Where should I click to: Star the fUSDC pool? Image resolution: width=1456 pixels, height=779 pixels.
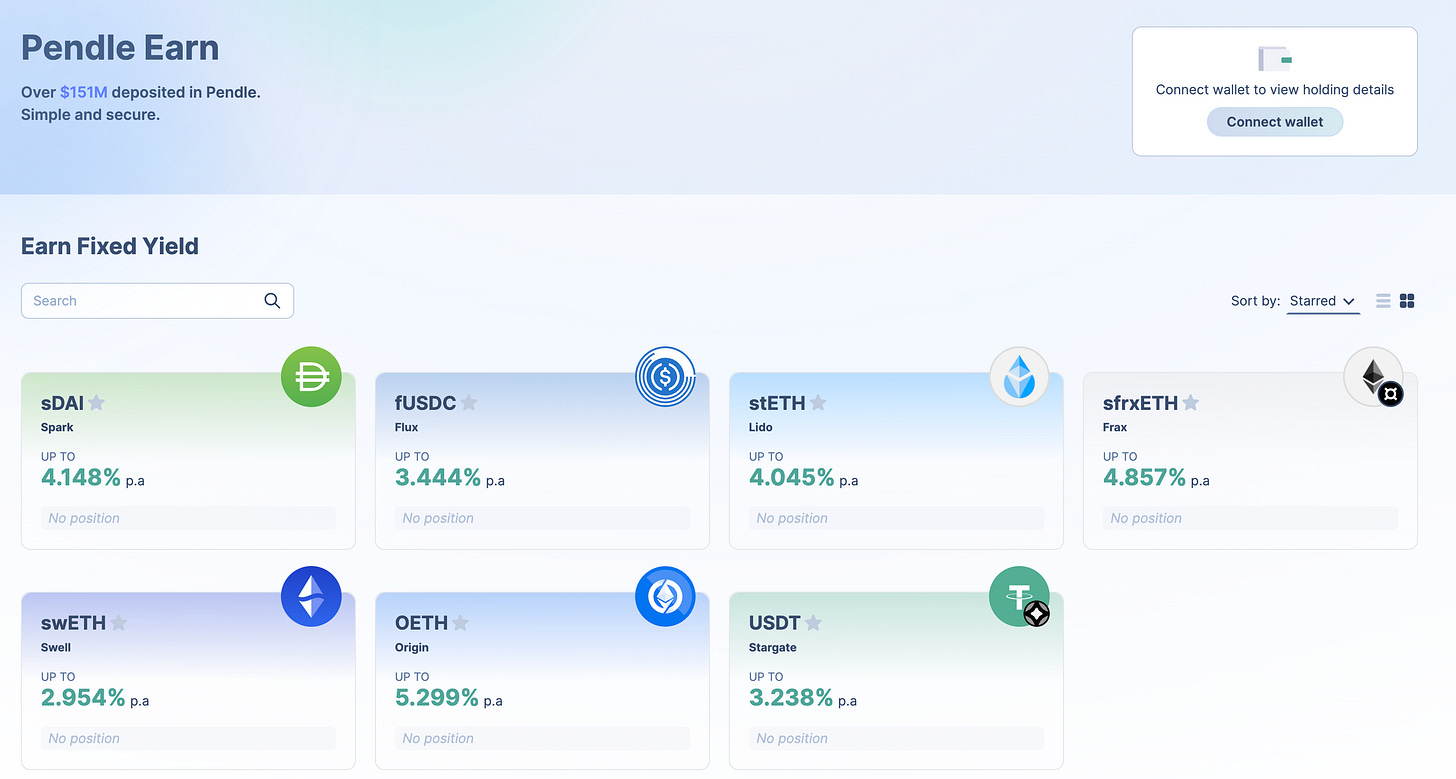click(468, 403)
